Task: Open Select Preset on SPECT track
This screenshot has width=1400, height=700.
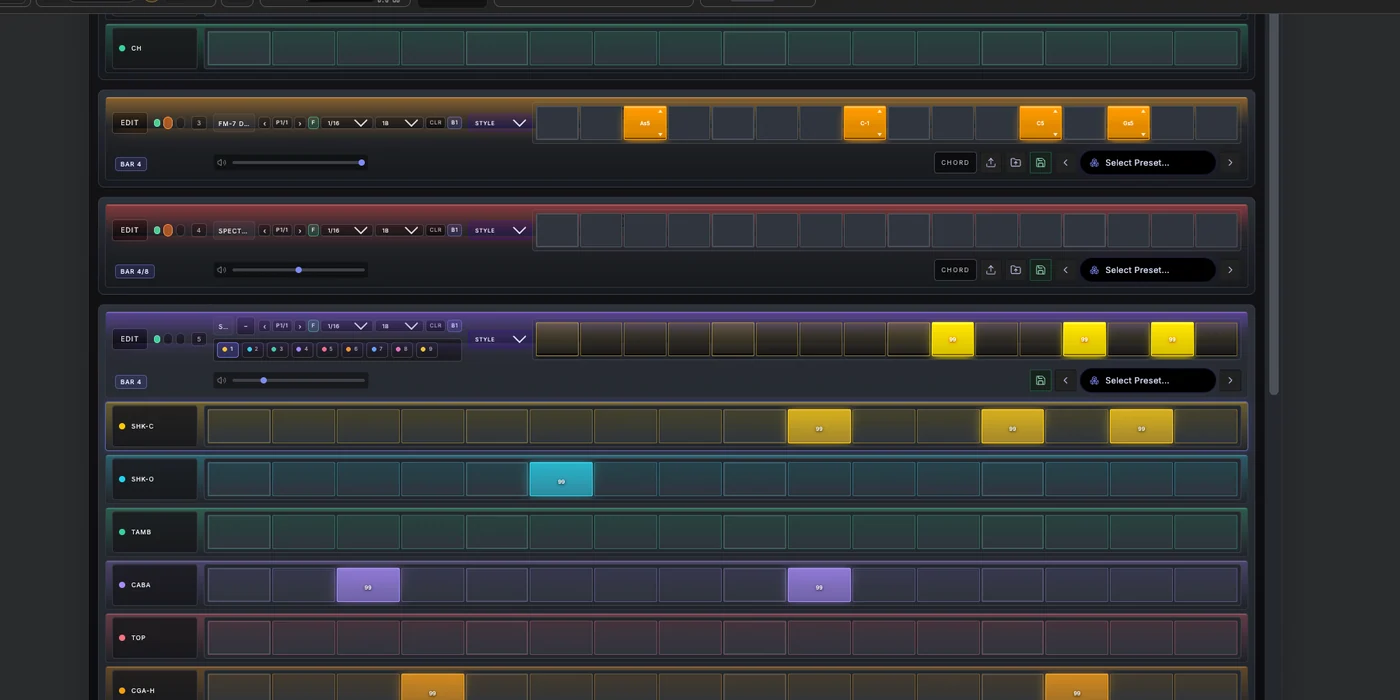Action: click(x=1147, y=270)
